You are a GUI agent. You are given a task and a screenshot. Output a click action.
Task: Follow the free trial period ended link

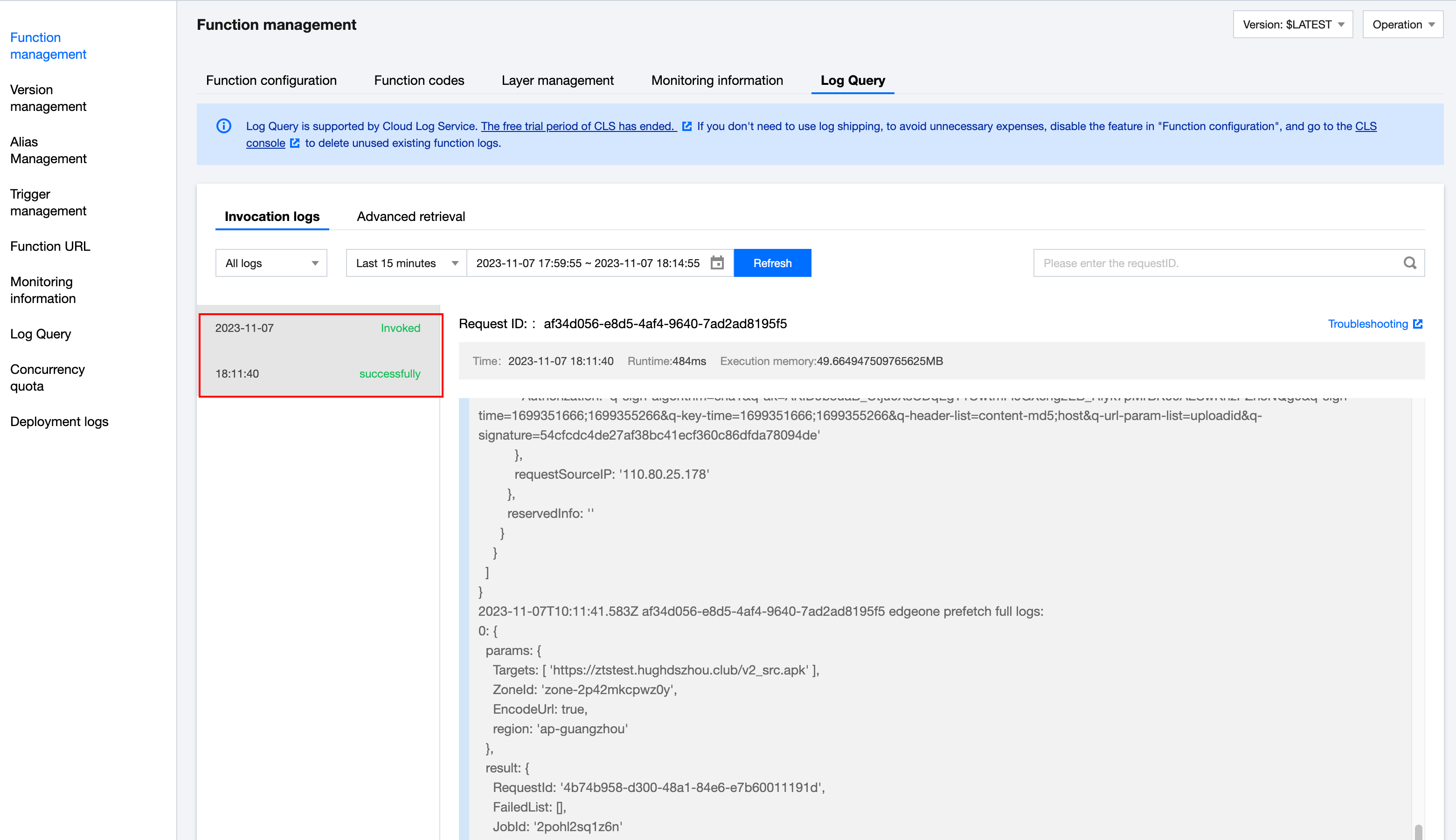click(x=578, y=126)
